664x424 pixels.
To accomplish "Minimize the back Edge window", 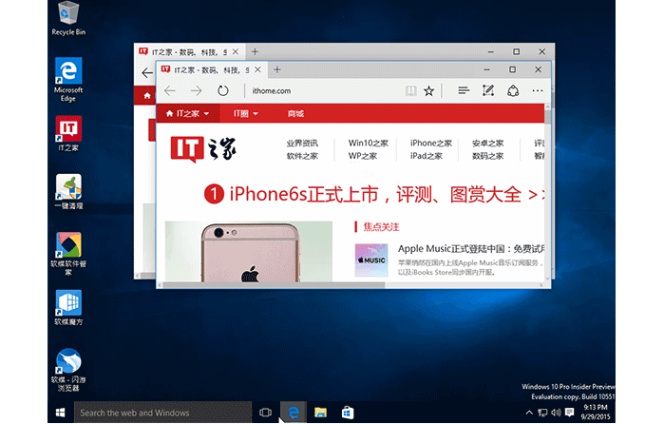I will coord(490,52).
